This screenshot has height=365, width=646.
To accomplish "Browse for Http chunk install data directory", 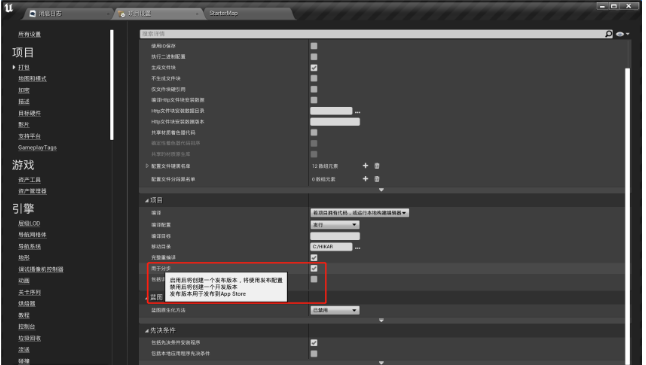I will click(358, 112).
